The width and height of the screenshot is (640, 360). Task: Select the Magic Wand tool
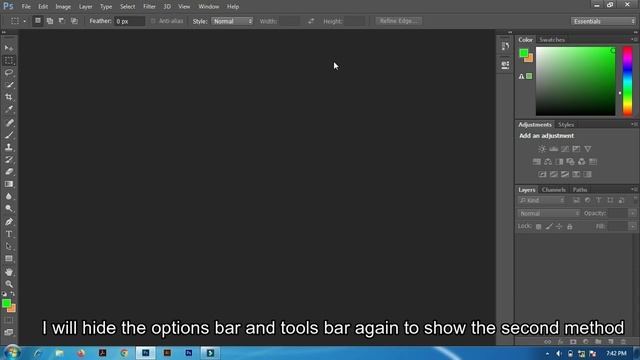coord(9,85)
